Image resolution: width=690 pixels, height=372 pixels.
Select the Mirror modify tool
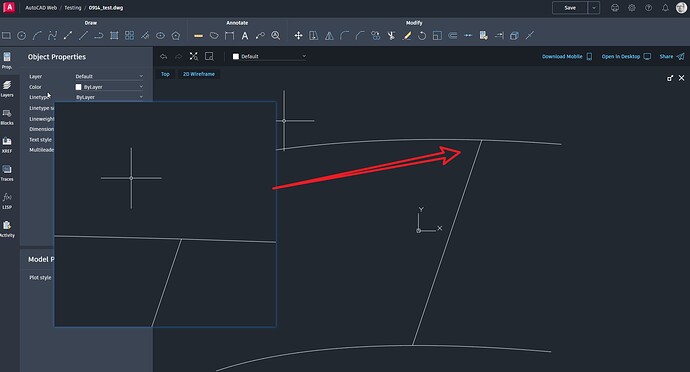point(329,36)
